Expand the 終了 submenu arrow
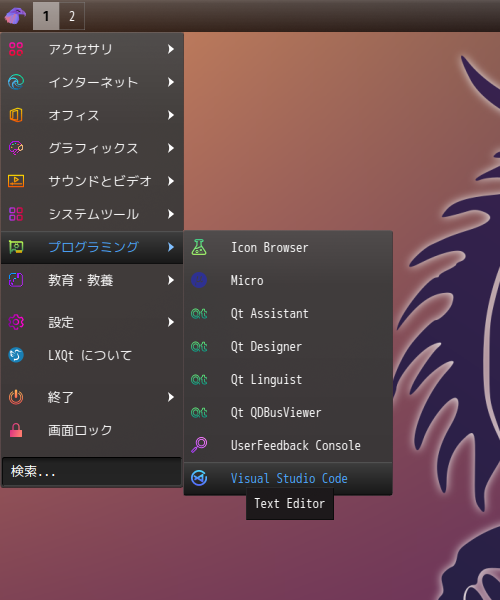500x600 pixels. (171, 397)
